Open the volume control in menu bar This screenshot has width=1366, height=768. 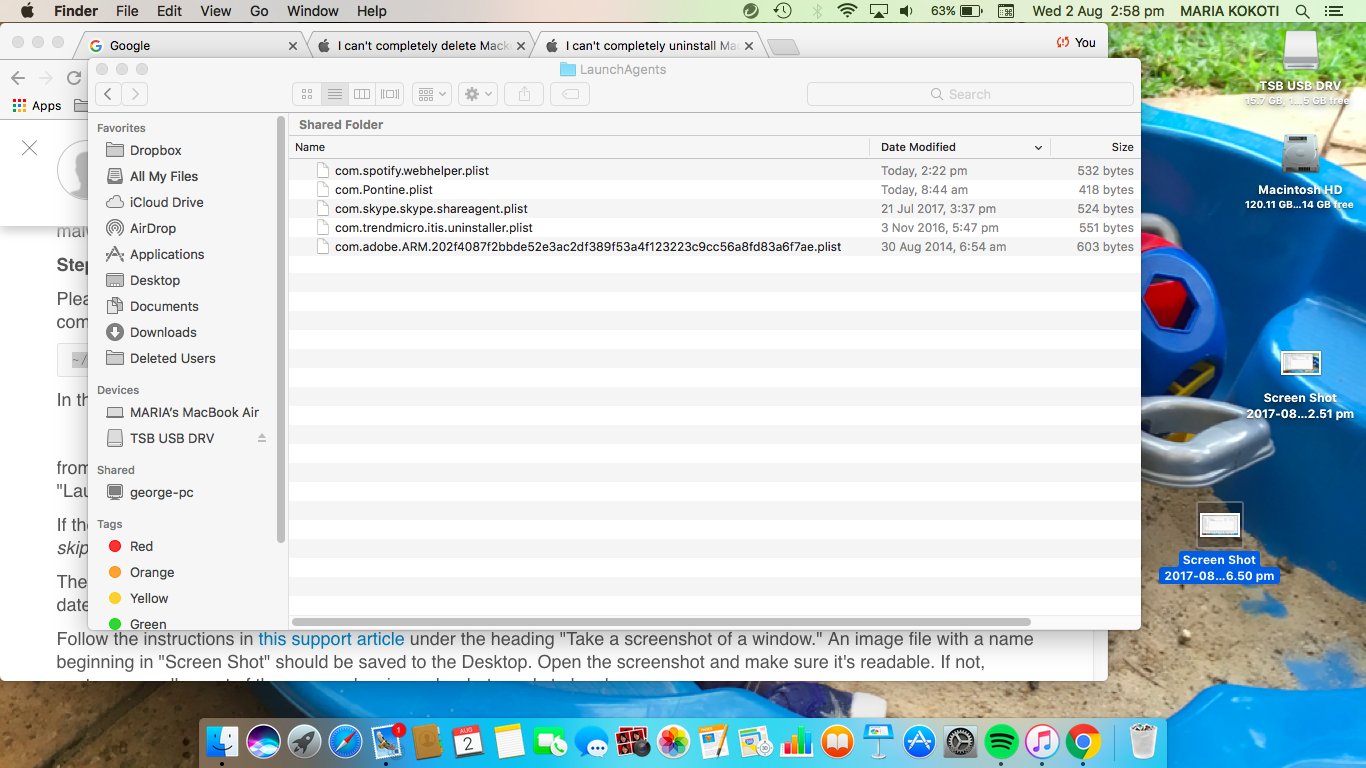click(x=906, y=11)
